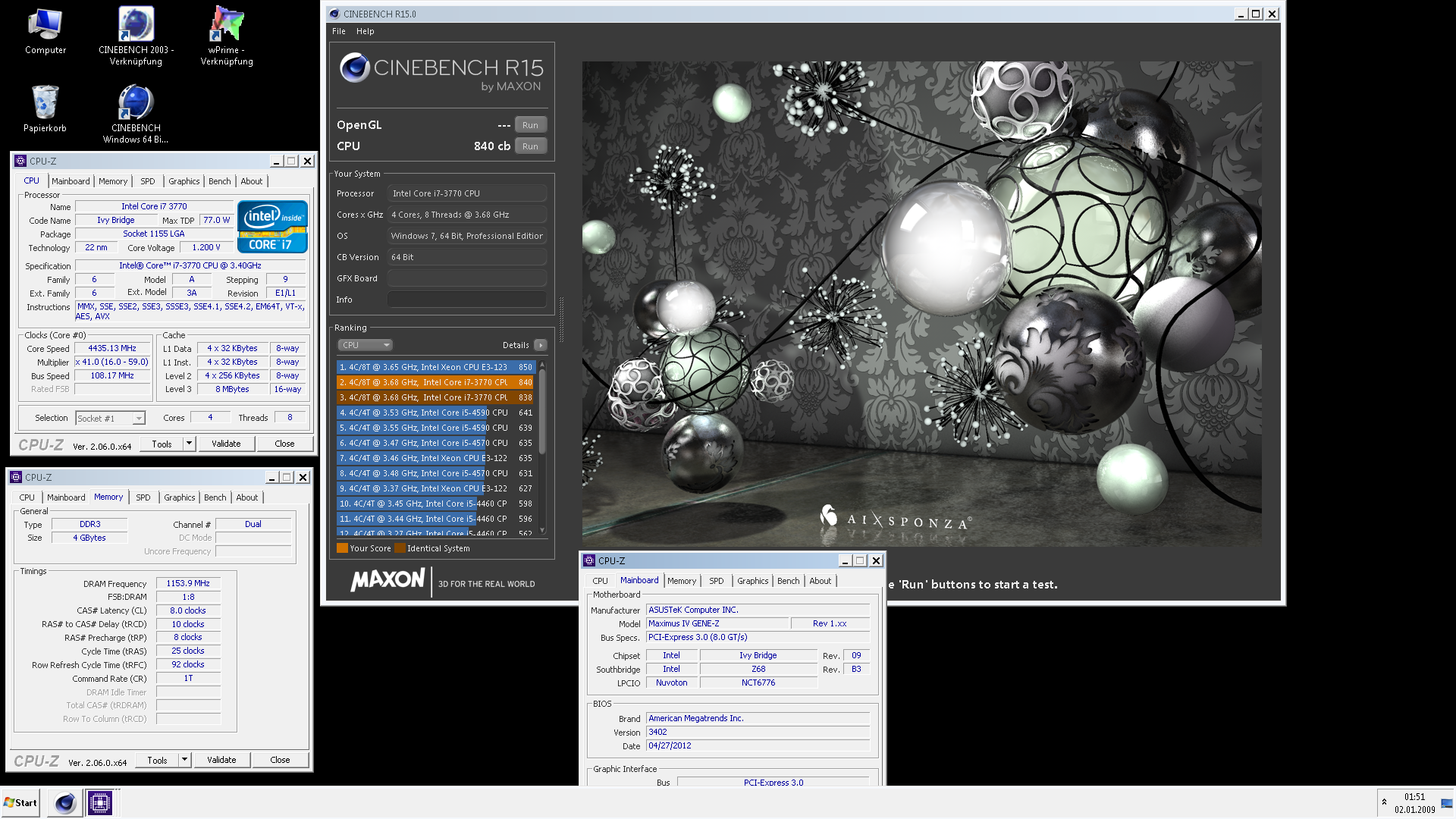Click the ranking list scrollbar
Screen dimensions: 1456x819
pyautogui.click(x=542, y=413)
